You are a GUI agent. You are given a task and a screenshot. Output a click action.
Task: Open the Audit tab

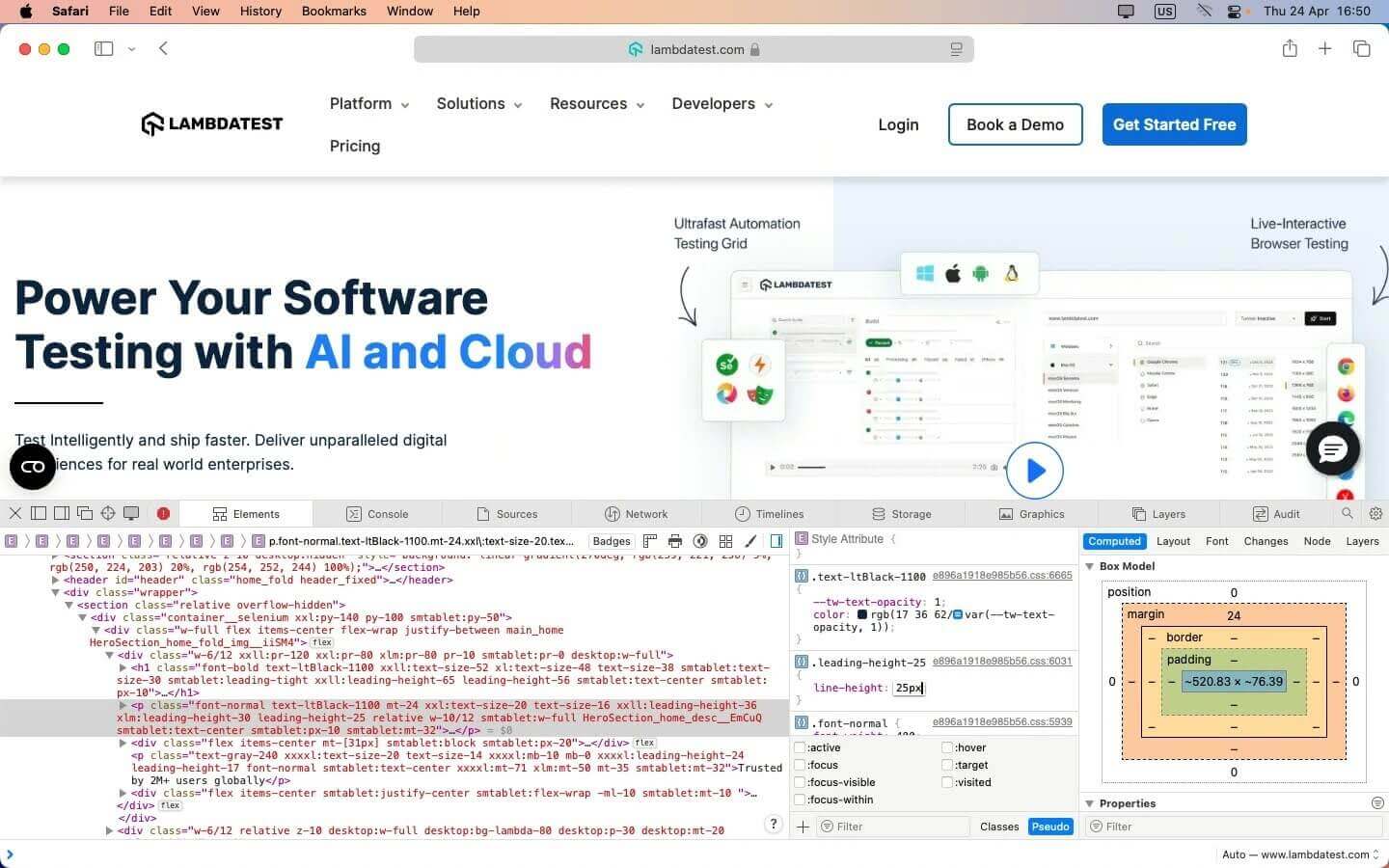tap(1276, 514)
